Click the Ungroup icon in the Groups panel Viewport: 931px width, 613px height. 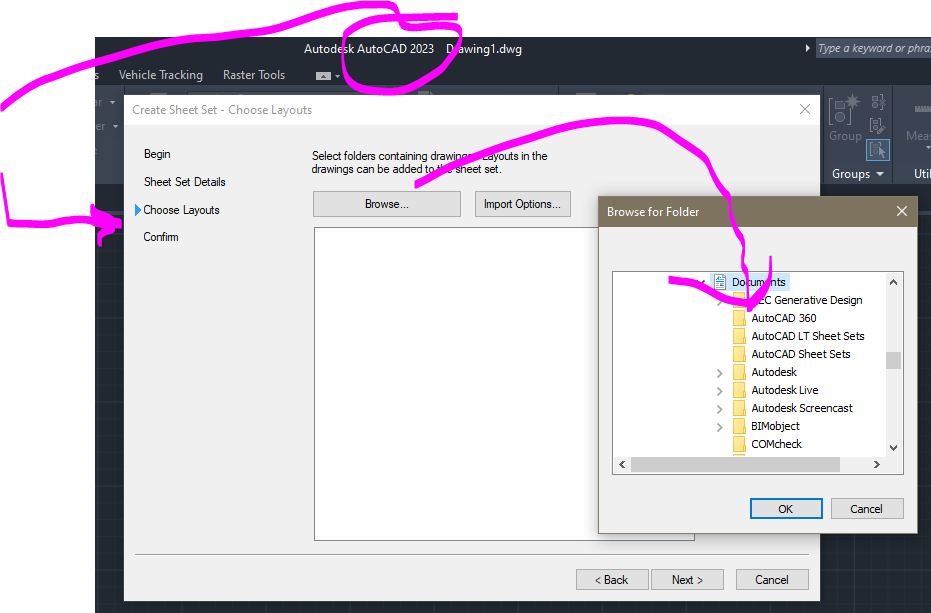tap(878, 102)
